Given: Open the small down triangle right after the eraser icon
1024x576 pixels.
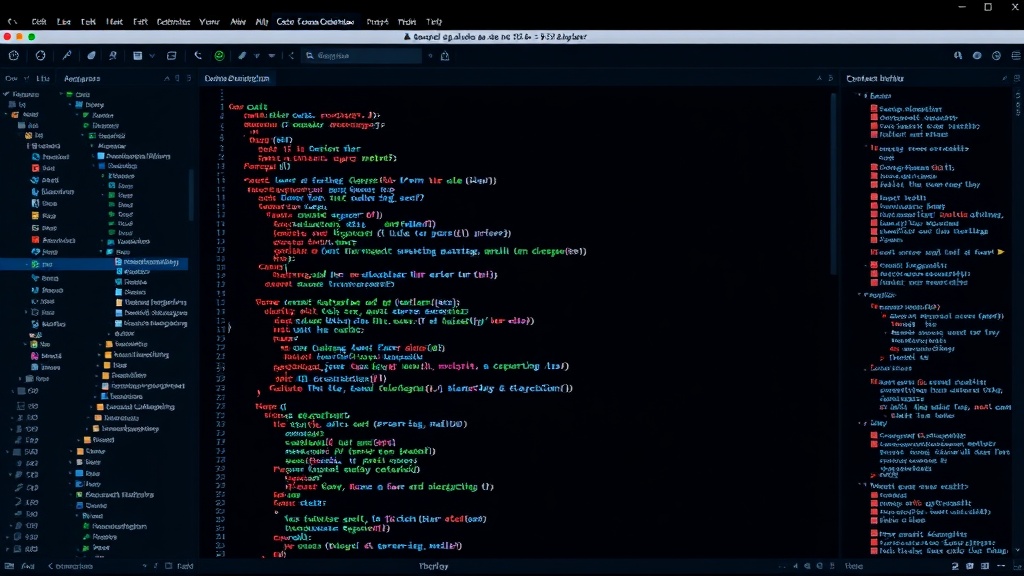Looking at the screenshot, I should pyautogui.click(x=257, y=56).
